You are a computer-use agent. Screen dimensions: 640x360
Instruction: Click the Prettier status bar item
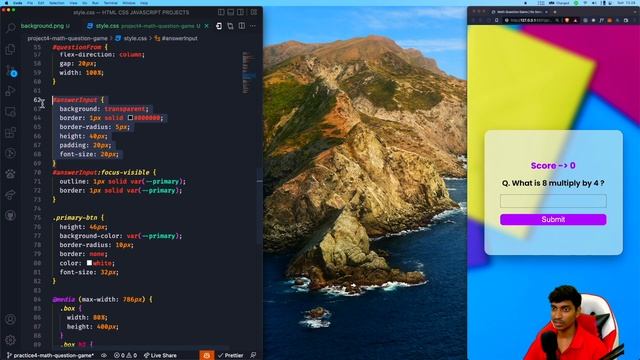coord(231,355)
